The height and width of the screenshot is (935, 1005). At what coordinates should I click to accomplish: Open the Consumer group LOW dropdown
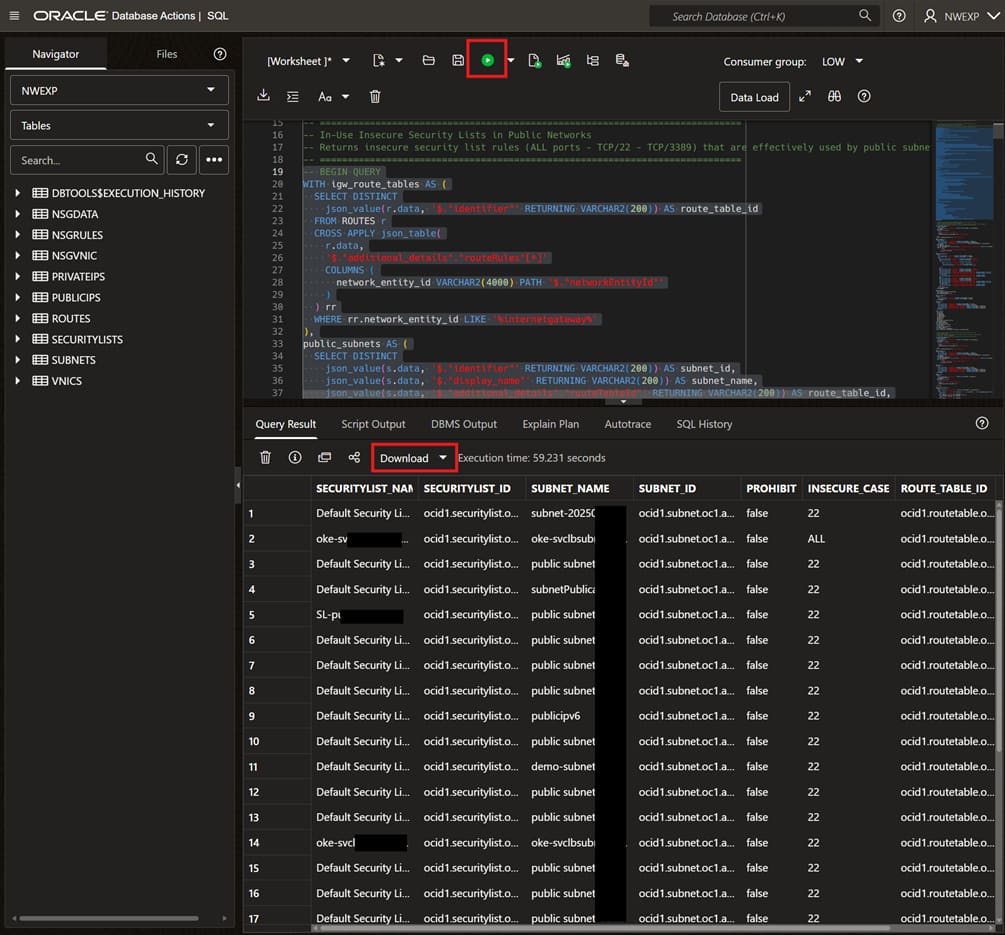point(842,62)
